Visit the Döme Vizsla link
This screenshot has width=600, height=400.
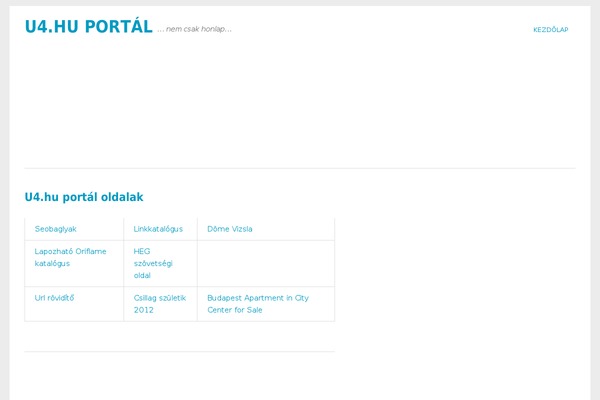click(x=230, y=229)
